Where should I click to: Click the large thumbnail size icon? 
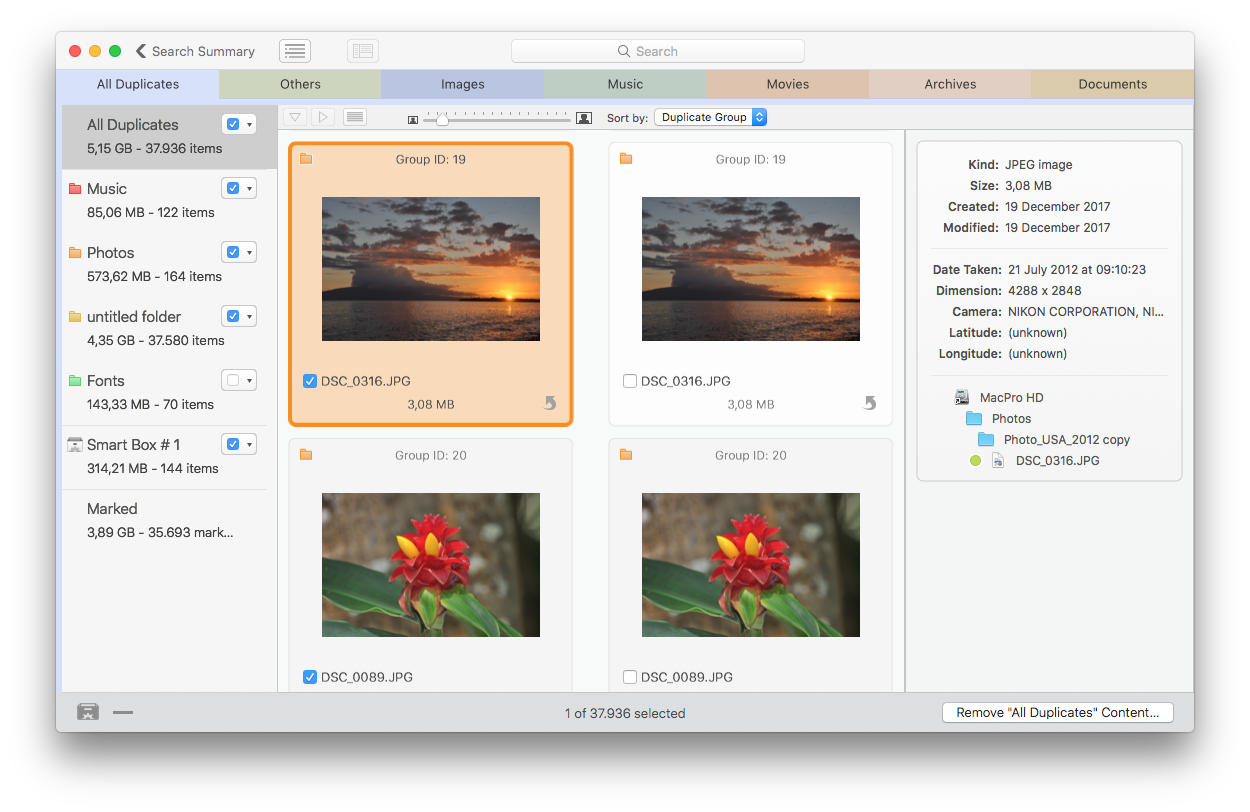tap(584, 117)
